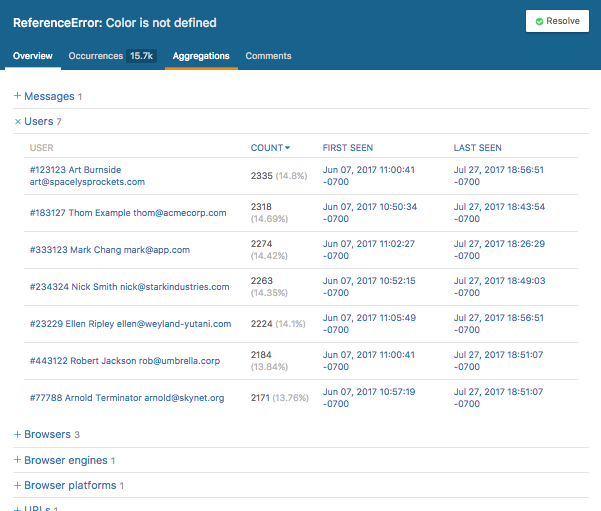Switch to the Overview tab
The image size is (601, 511).
(33, 56)
